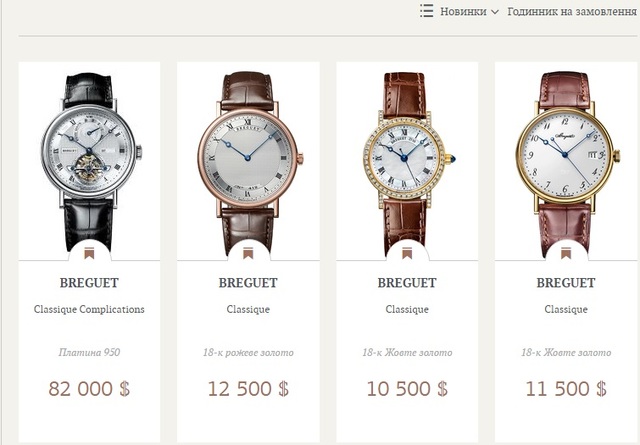Expand the Новинки sorting dropdown arrow
640x445 pixels.
[495, 12]
